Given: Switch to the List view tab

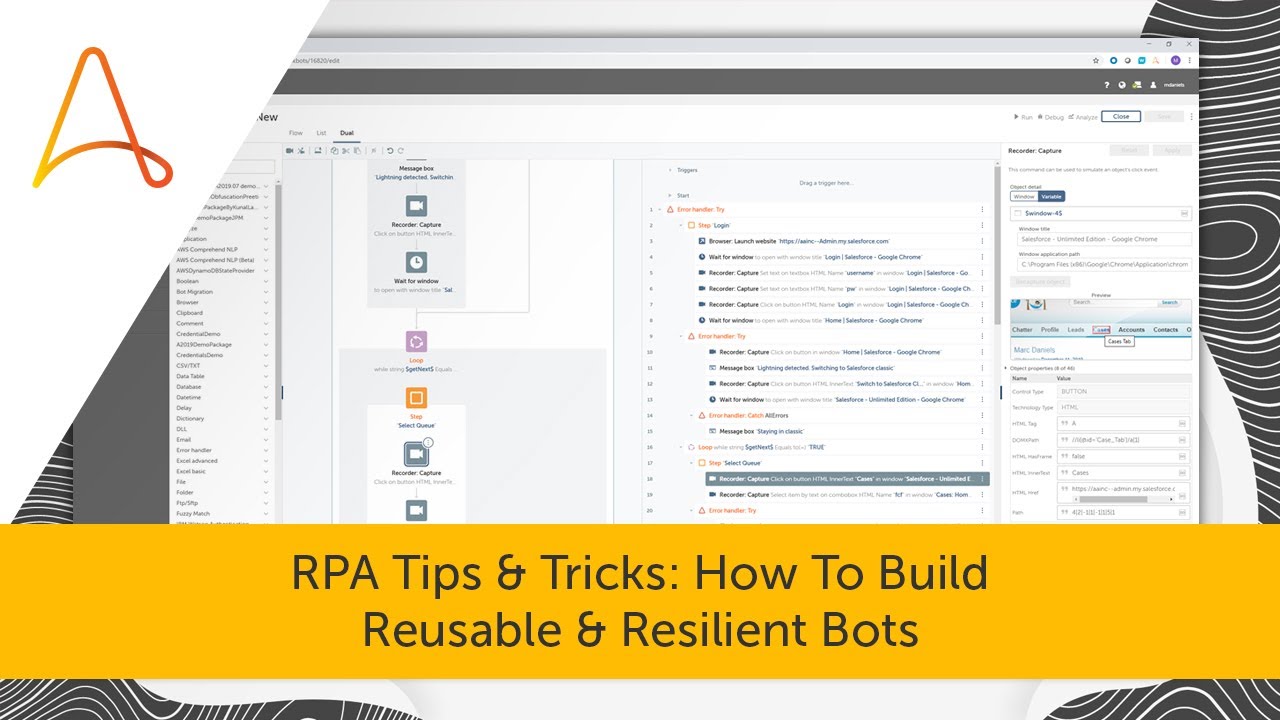Looking at the screenshot, I should click(x=321, y=132).
